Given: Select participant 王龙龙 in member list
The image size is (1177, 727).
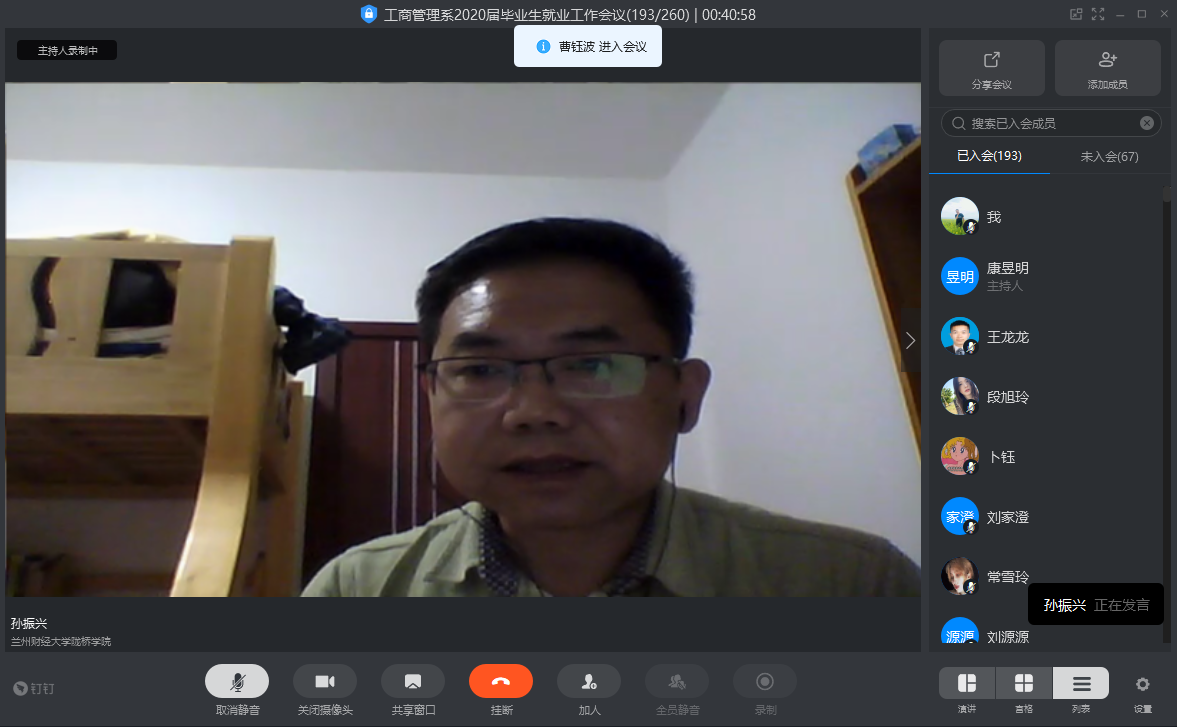Looking at the screenshot, I should tap(1008, 337).
